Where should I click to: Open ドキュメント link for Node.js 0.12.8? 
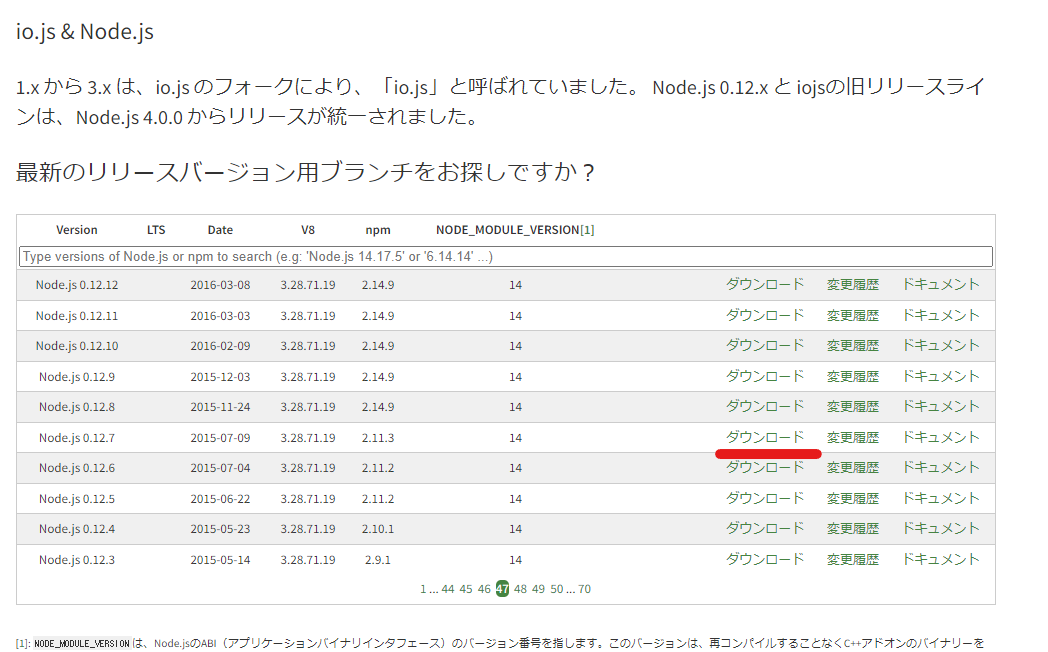940,407
